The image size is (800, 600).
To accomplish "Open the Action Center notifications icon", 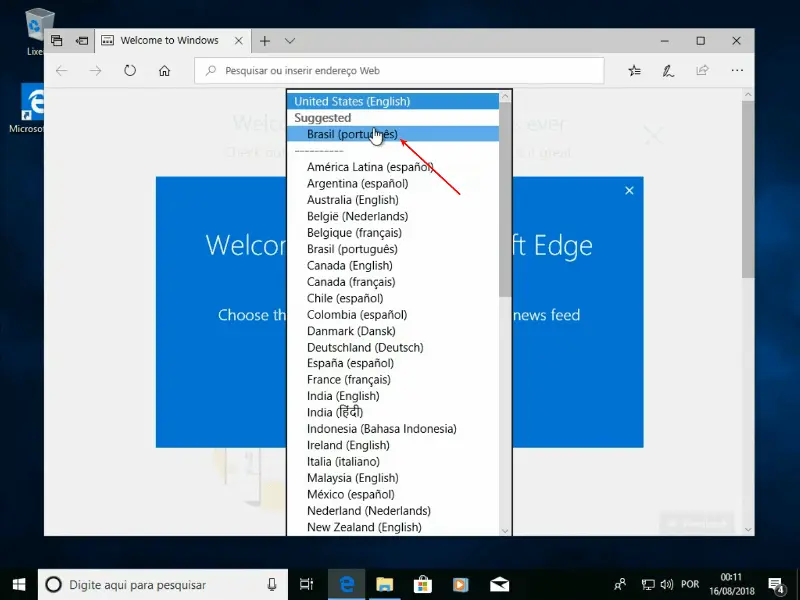I will pos(776,585).
